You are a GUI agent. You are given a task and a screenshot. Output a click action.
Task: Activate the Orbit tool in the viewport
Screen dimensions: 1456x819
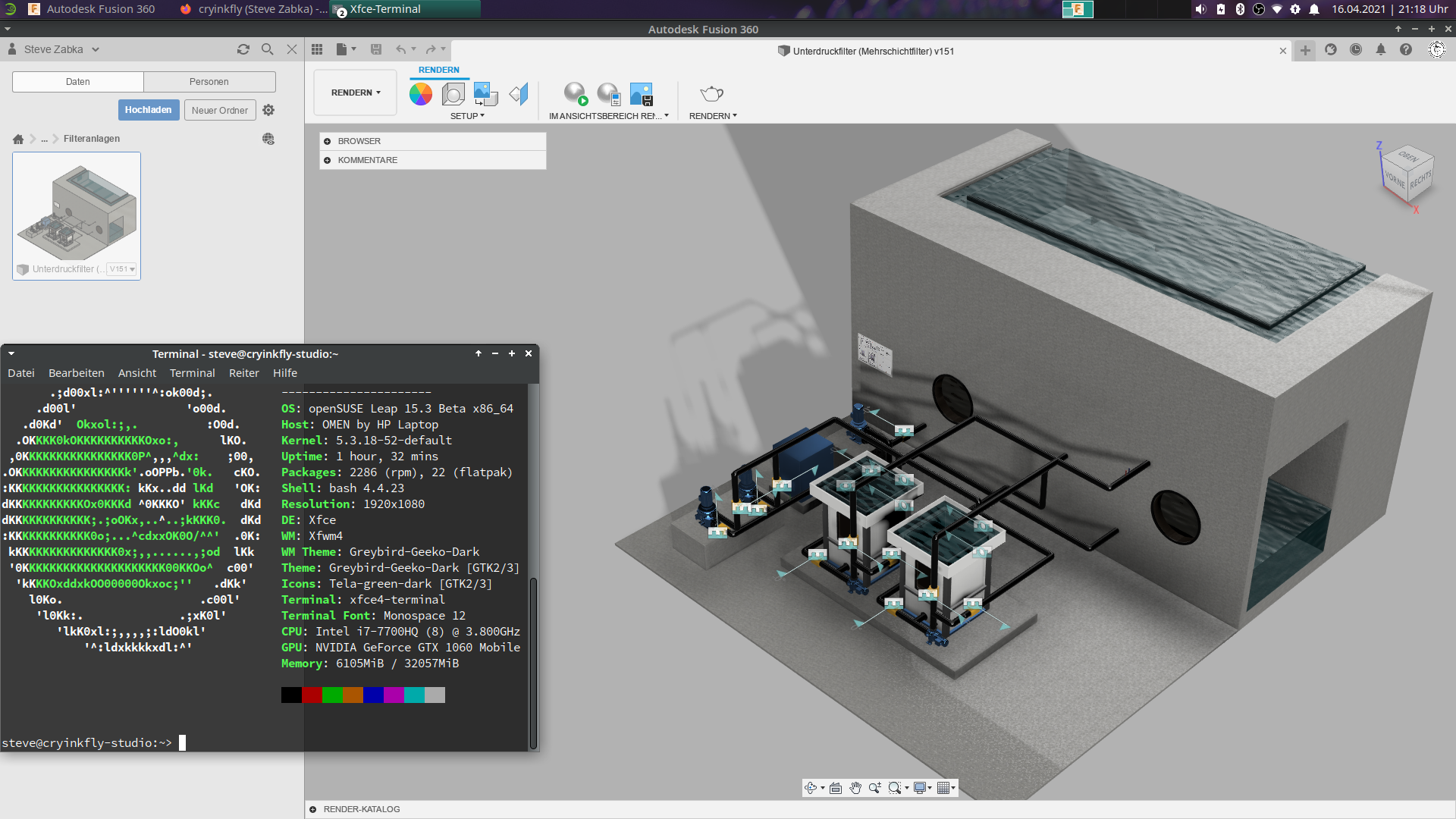tap(811, 788)
